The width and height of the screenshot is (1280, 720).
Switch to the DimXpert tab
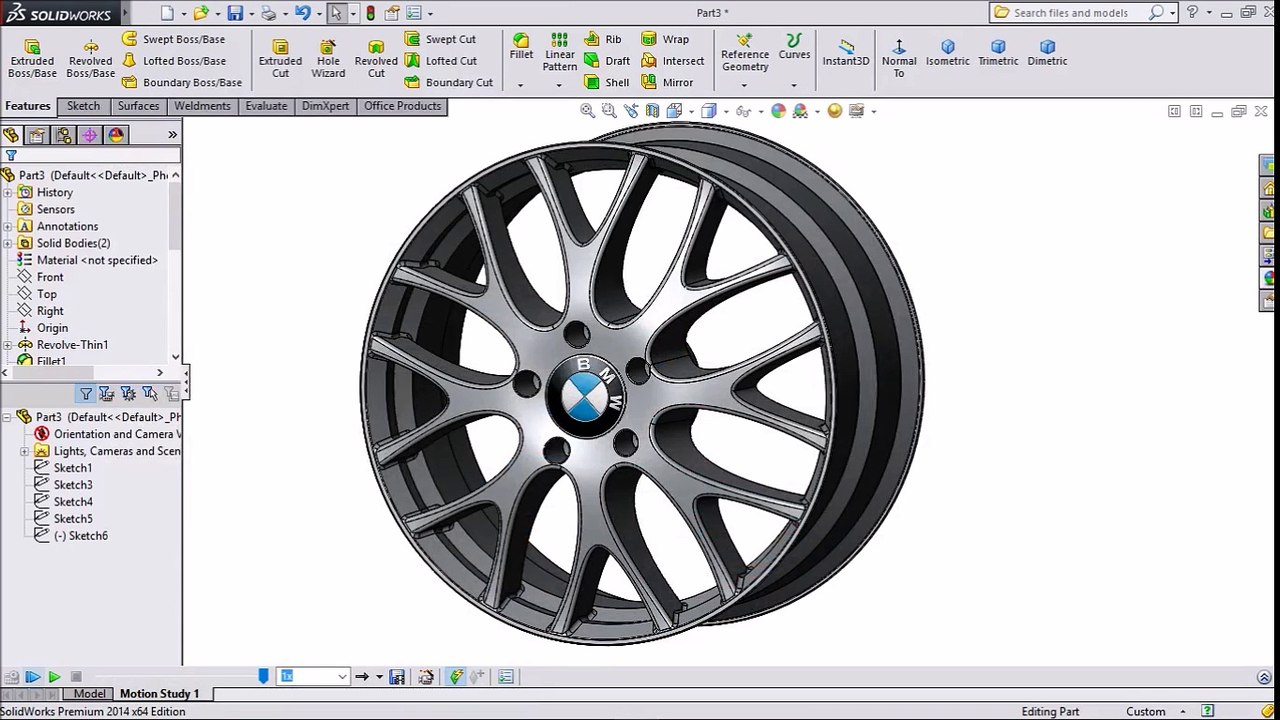[x=325, y=106]
